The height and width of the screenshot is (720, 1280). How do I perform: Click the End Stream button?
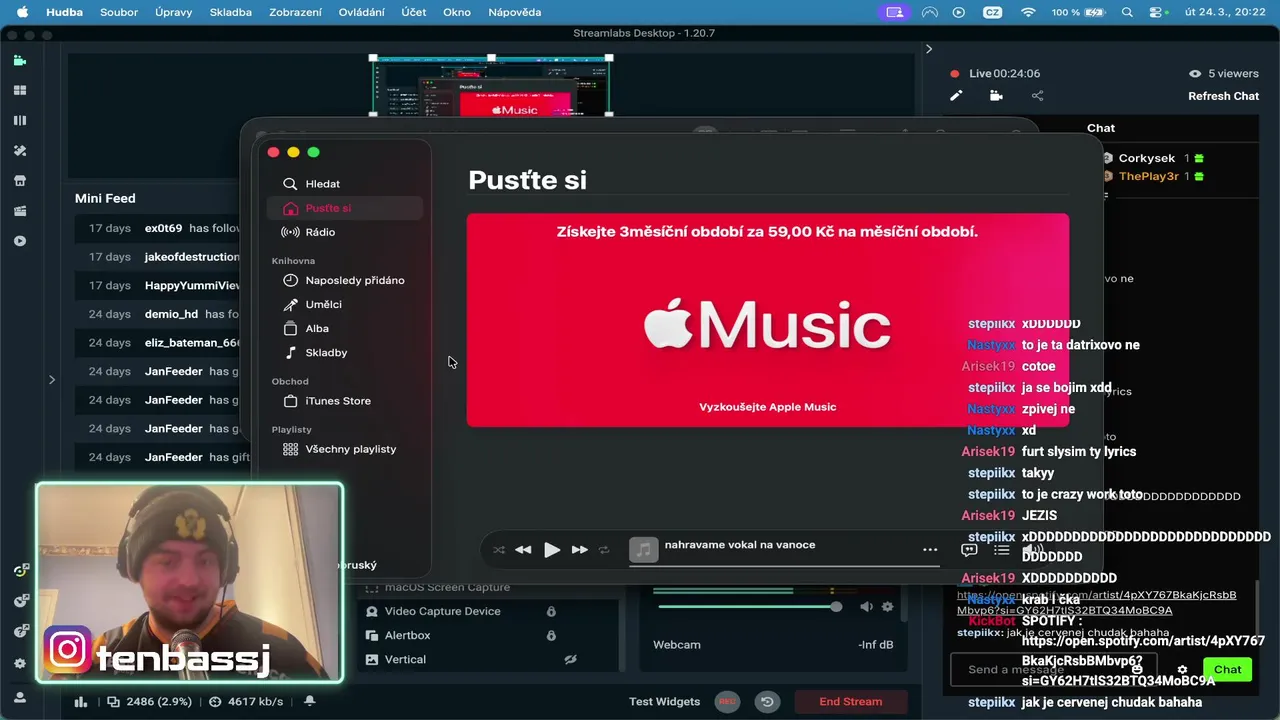coord(851,702)
